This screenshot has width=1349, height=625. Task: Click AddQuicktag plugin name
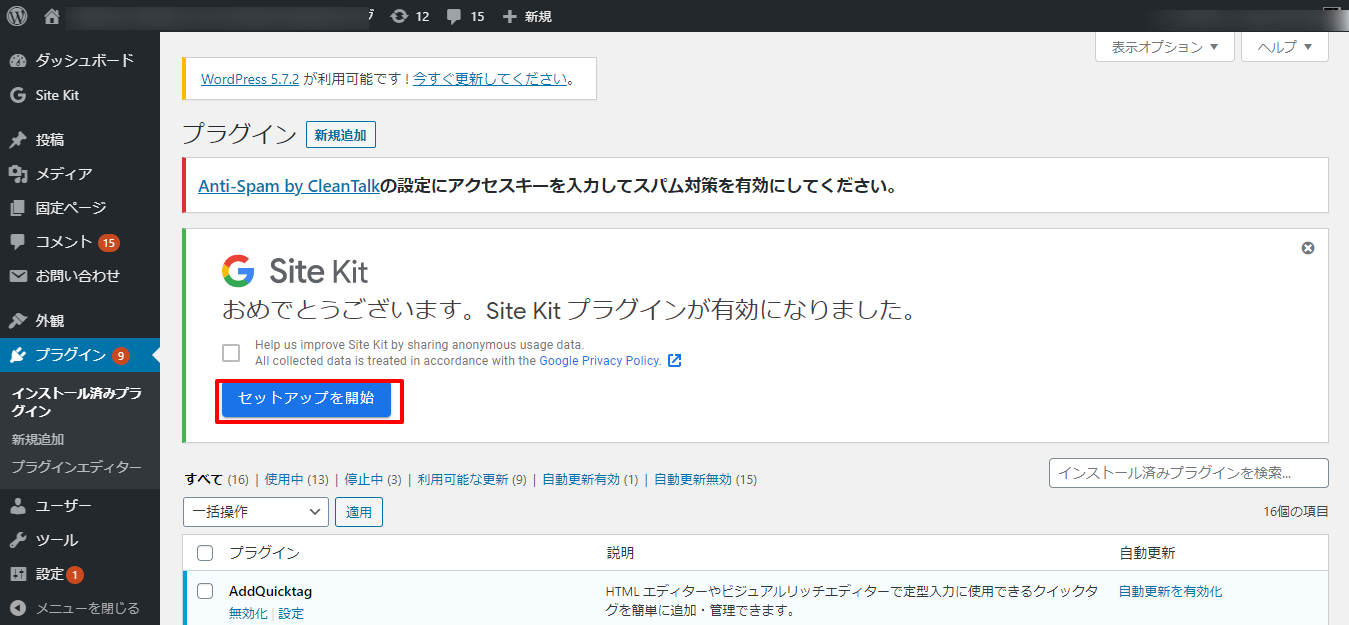pyautogui.click(x=270, y=591)
